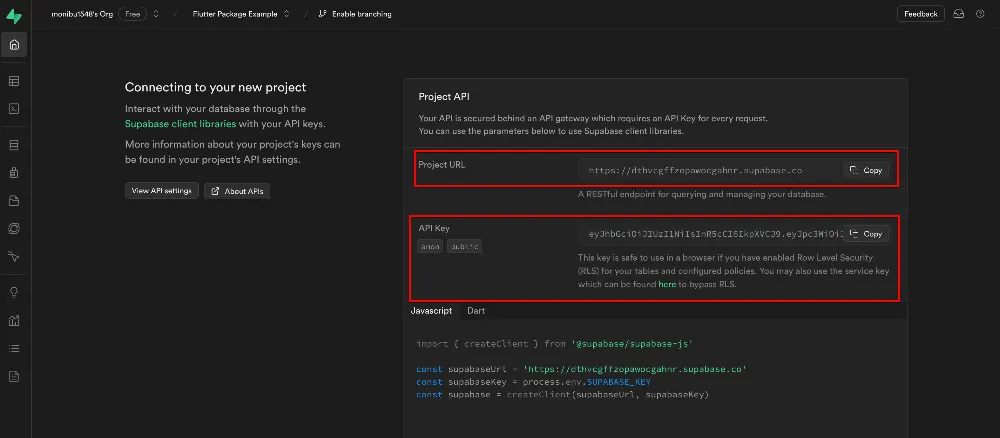Click the View API settings button
Viewport: 1000px width, 438px height.
(x=162, y=191)
